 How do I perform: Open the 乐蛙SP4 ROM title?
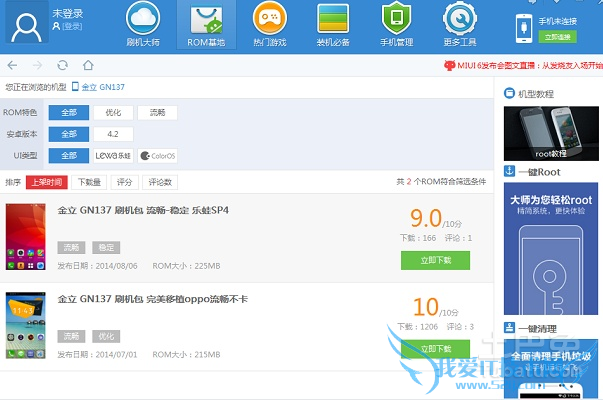pos(143,210)
